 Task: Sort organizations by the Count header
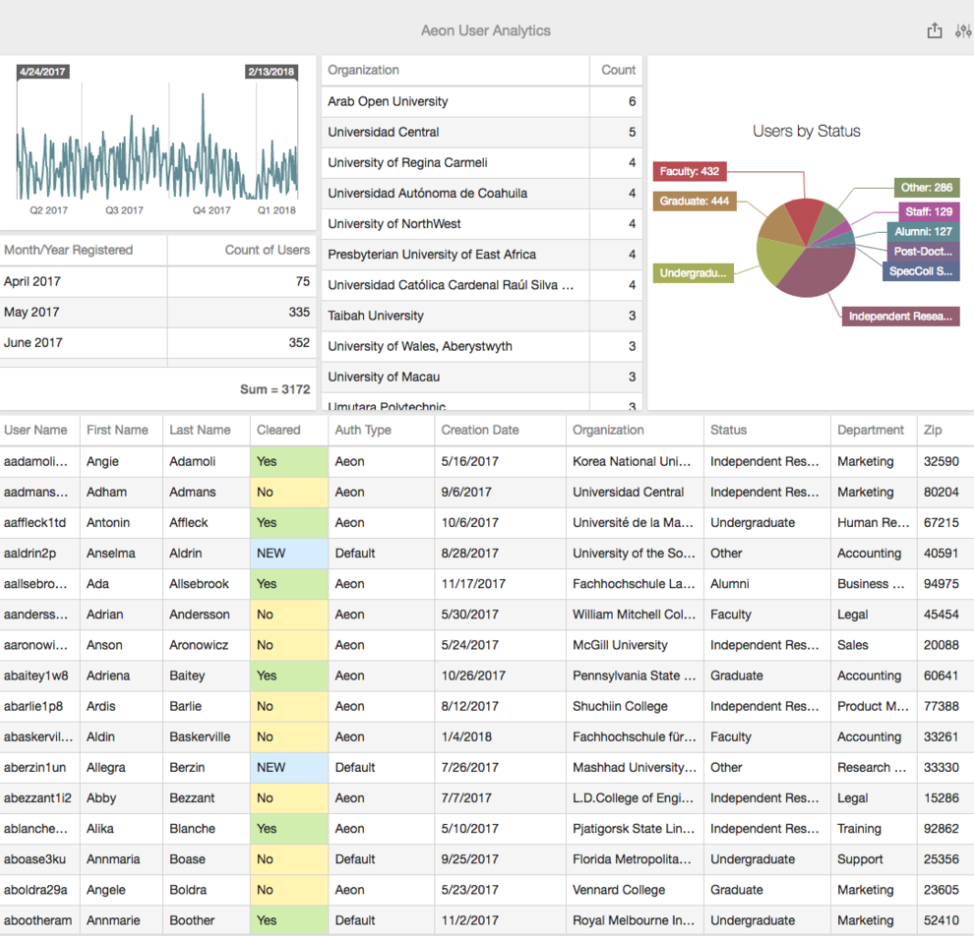(618, 70)
